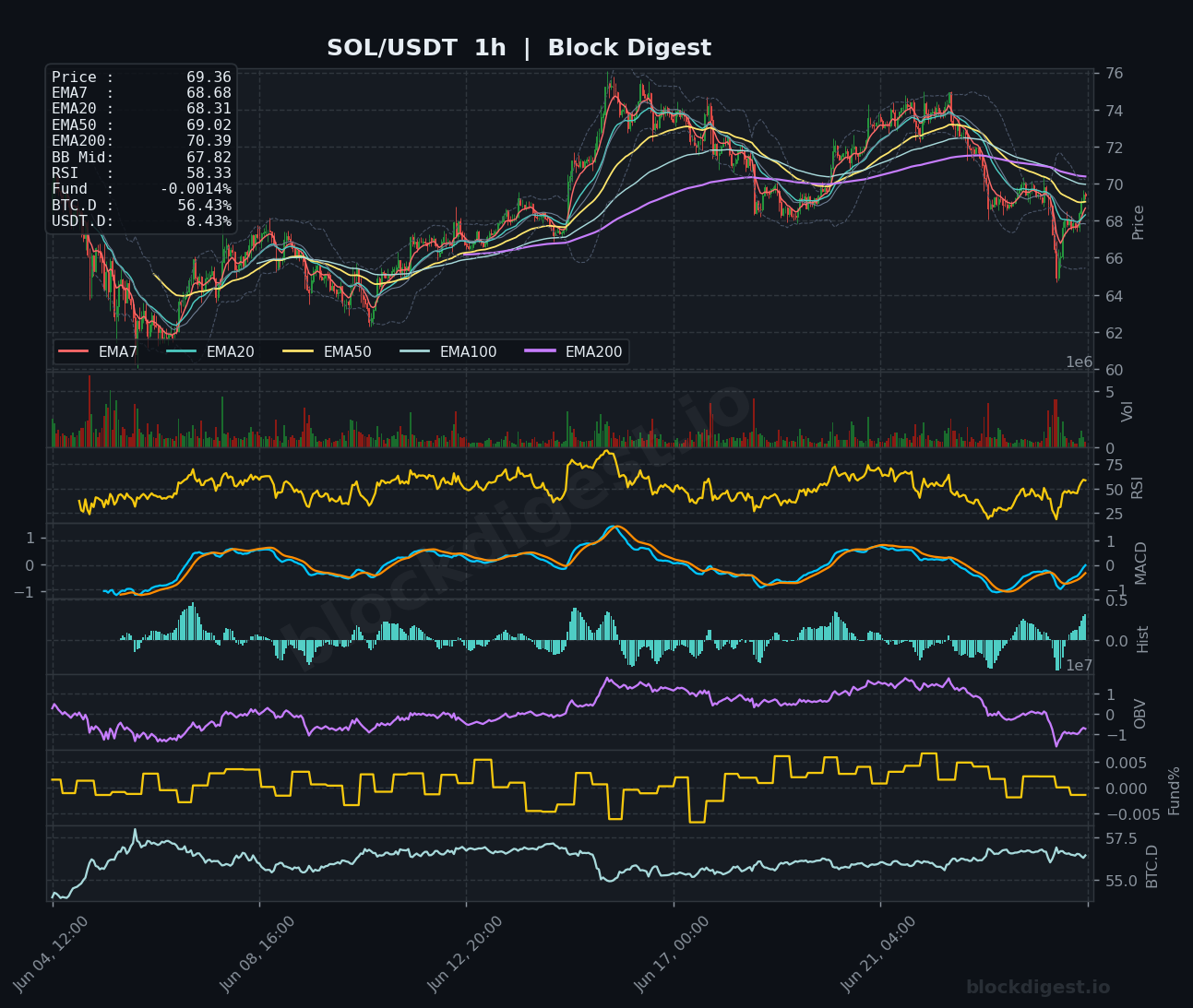This screenshot has height=1008, width=1193.
Task: Click the EMA100 legend label
Action: click(468, 351)
